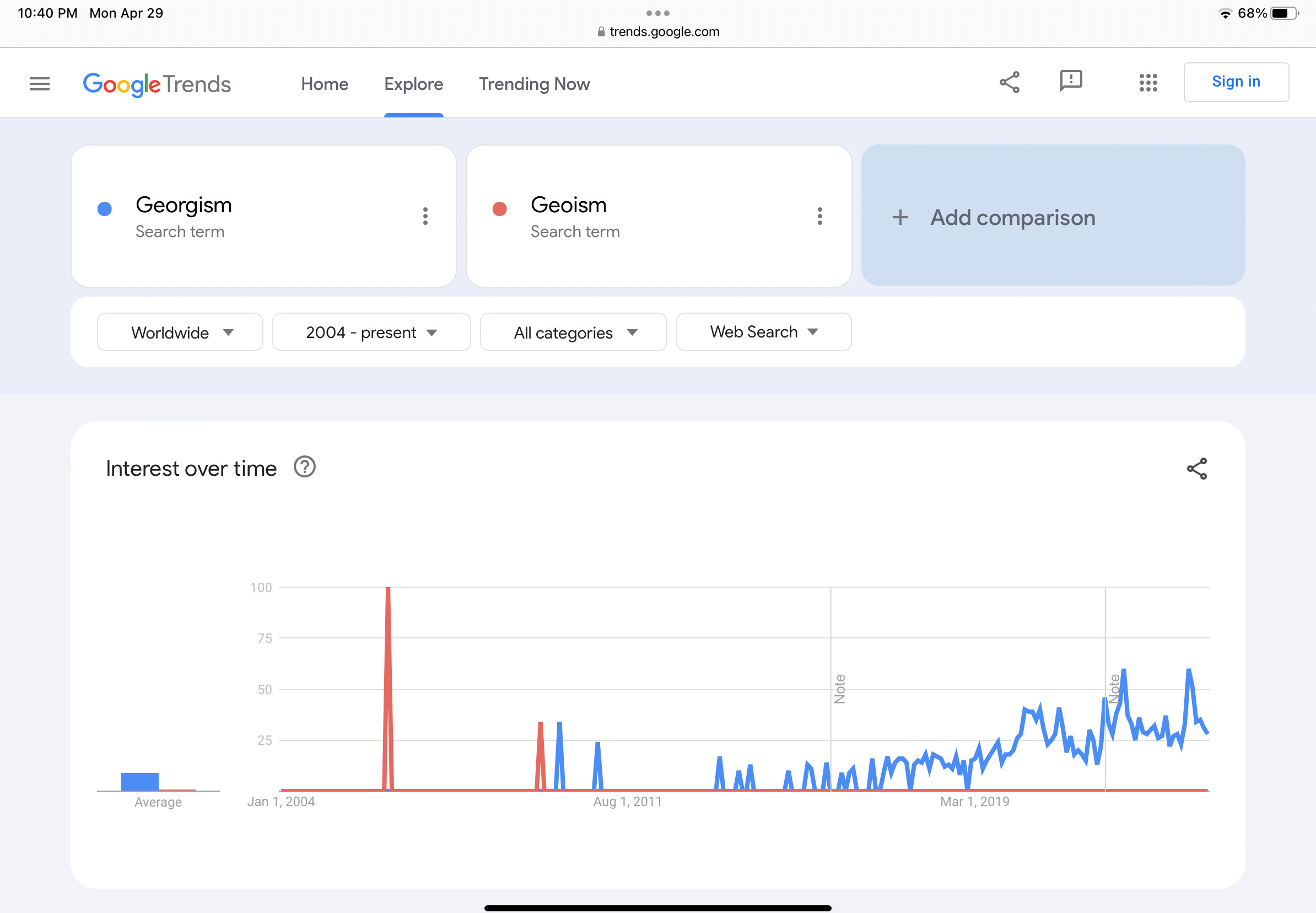Image resolution: width=1316 pixels, height=913 pixels.
Task: Switch to the Trending Now tab
Action: click(534, 84)
